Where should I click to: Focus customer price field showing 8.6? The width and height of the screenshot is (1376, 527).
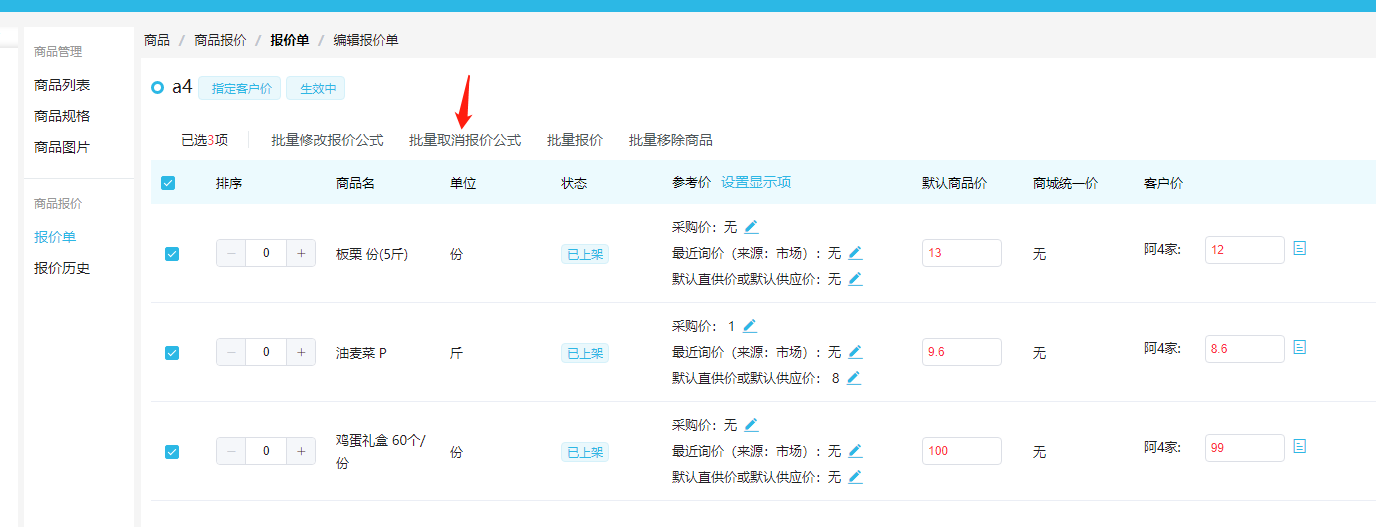pyautogui.click(x=1245, y=349)
